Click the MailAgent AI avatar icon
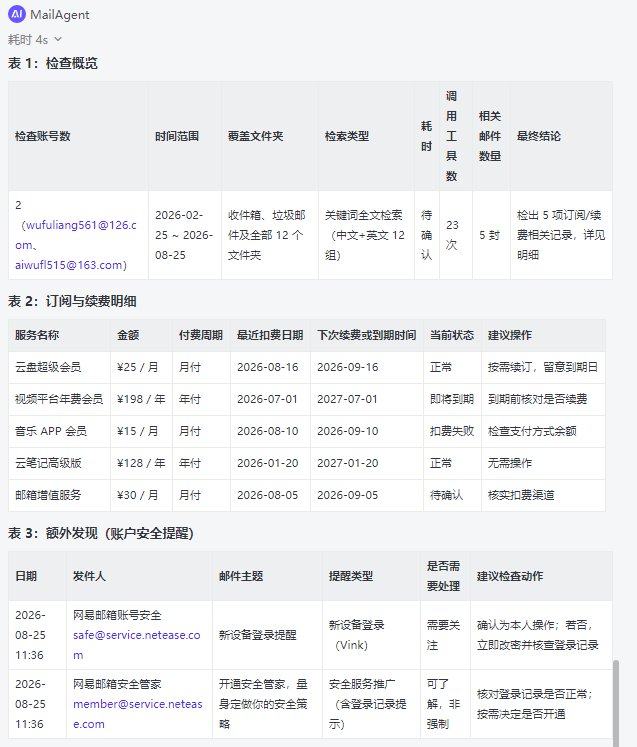This screenshot has width=637, height=747. pos(17,14)
